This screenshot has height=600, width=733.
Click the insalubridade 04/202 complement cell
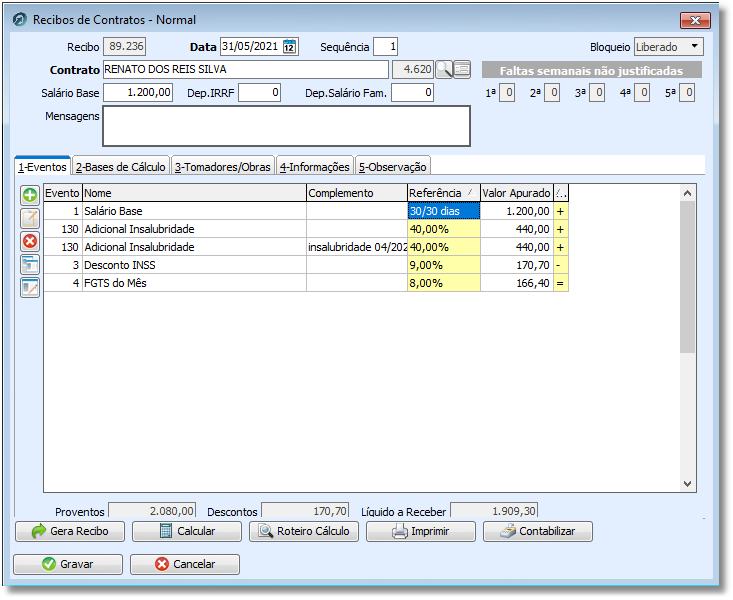(357, 247)
